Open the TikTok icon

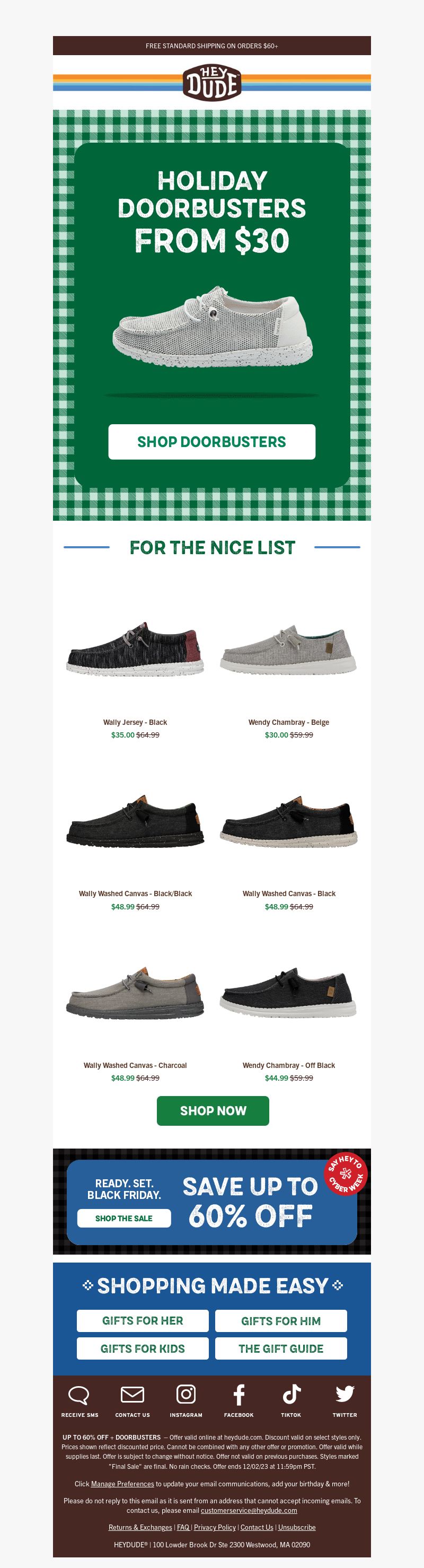click(291, 1394)
